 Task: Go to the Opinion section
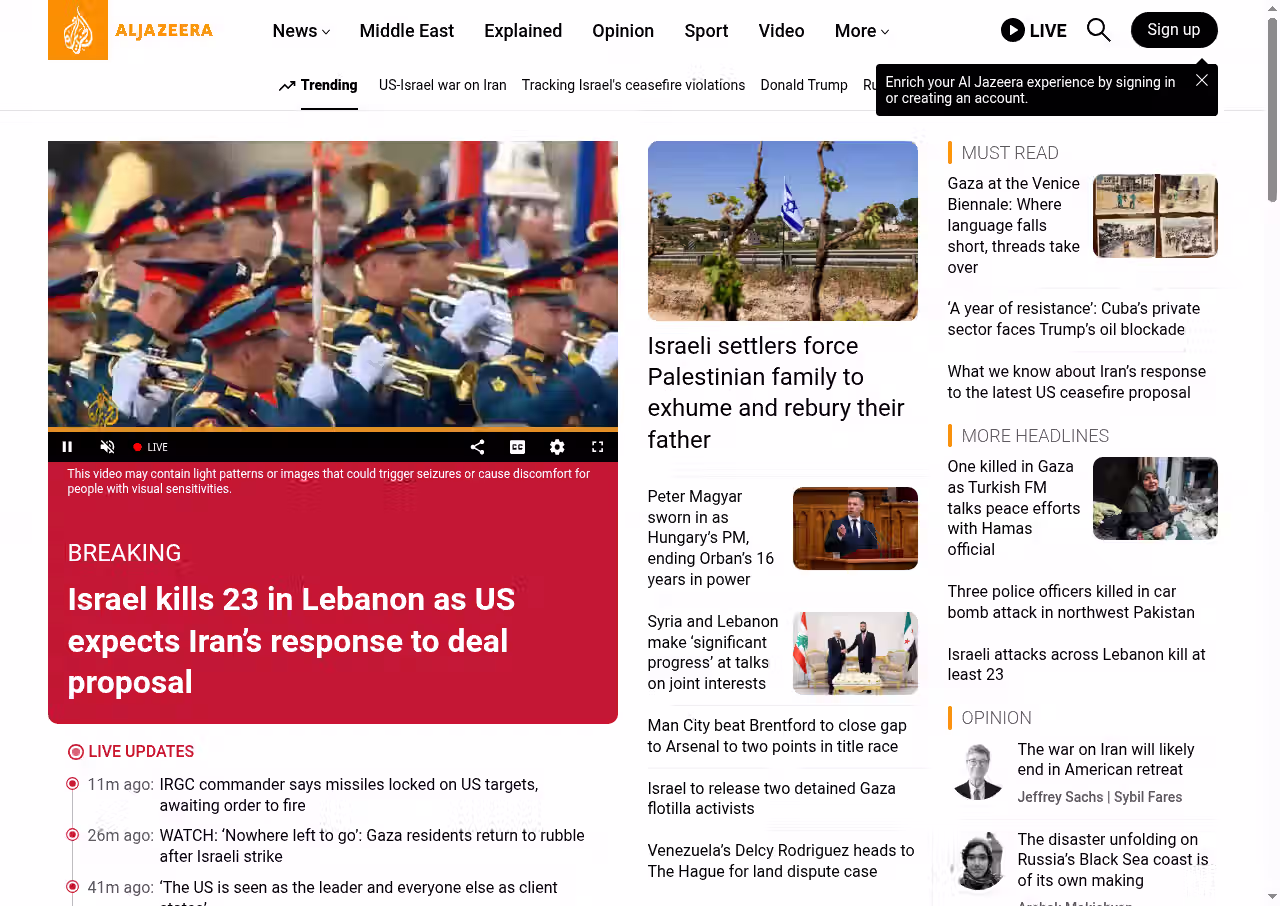tap(623, 31)
